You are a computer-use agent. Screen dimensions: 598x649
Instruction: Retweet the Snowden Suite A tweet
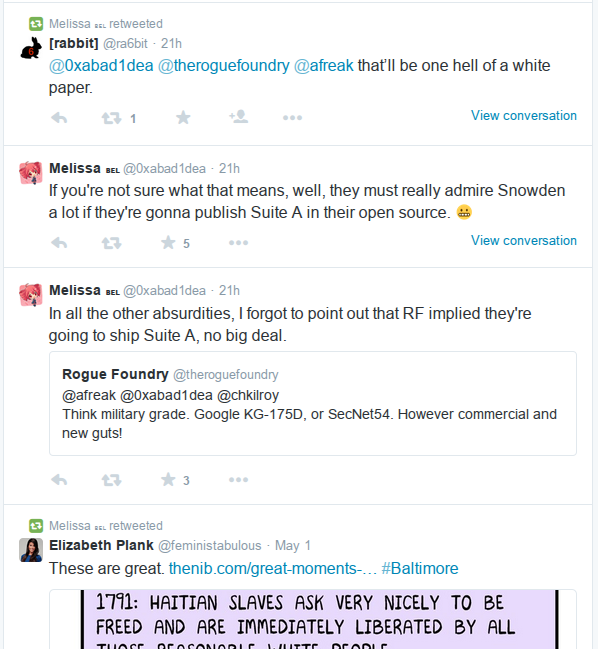pos(112,243)
